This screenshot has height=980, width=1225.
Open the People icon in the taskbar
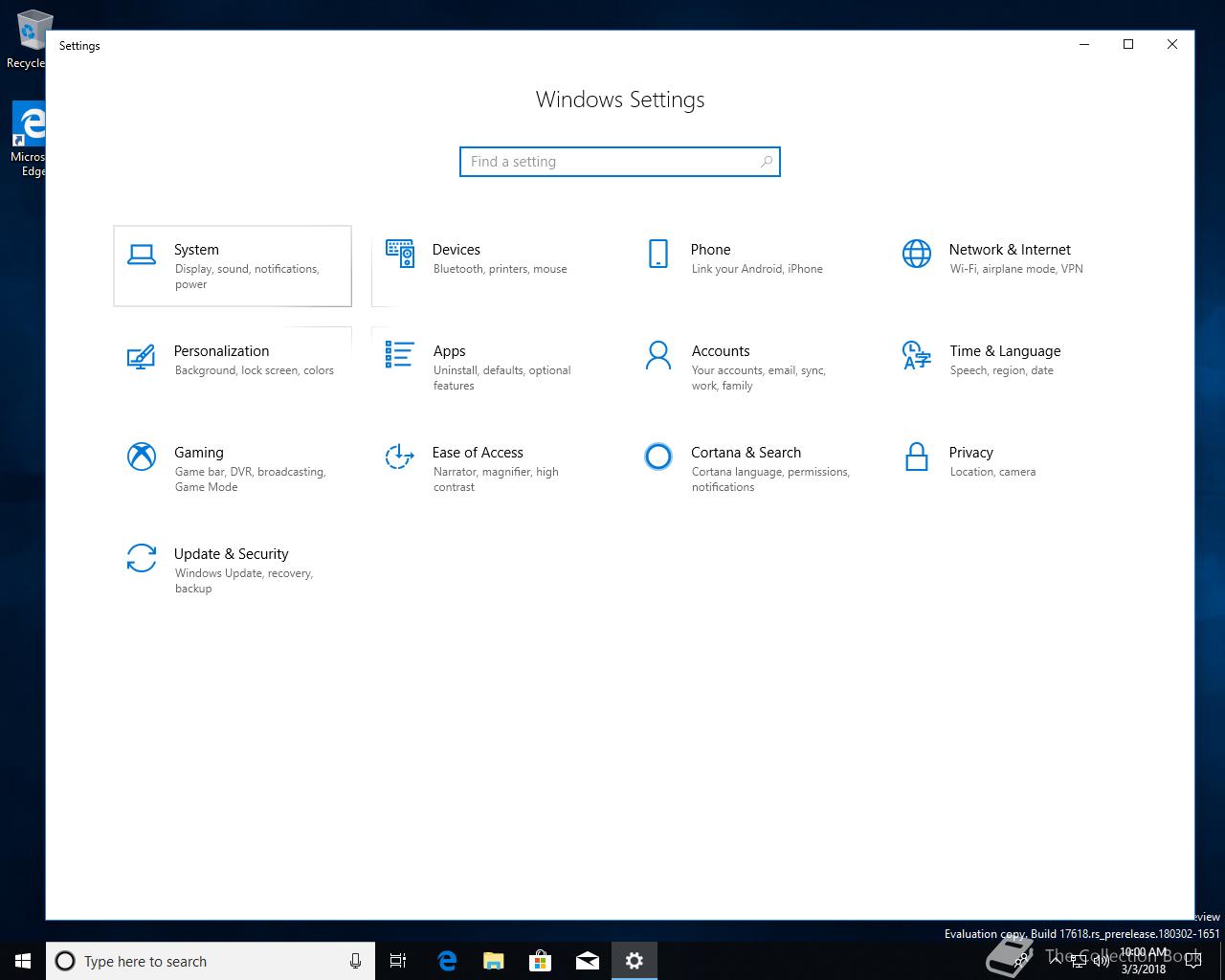(x=1023, y=961)
